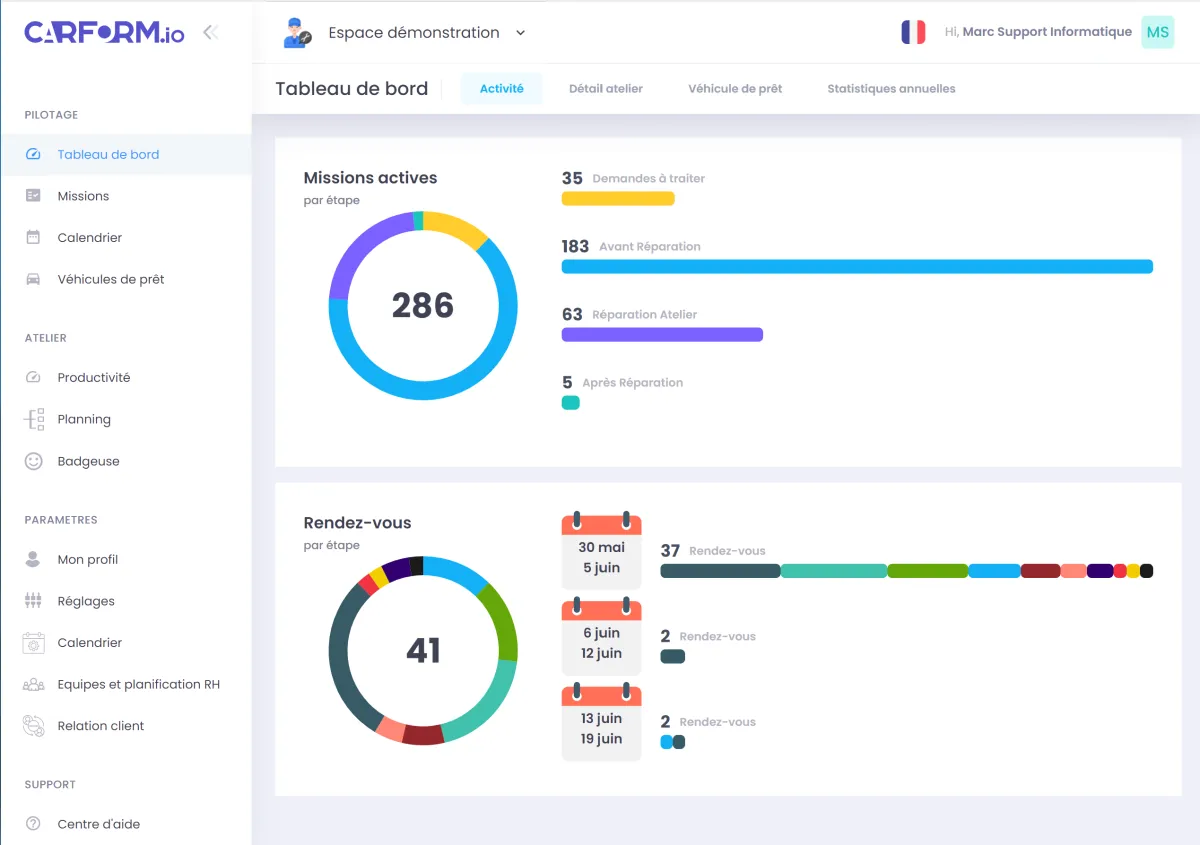The image size is (1200, 845).
Task: Open the Tableau de bord sidebar icon
Action: pyautogui.click(x=34, y=154)
